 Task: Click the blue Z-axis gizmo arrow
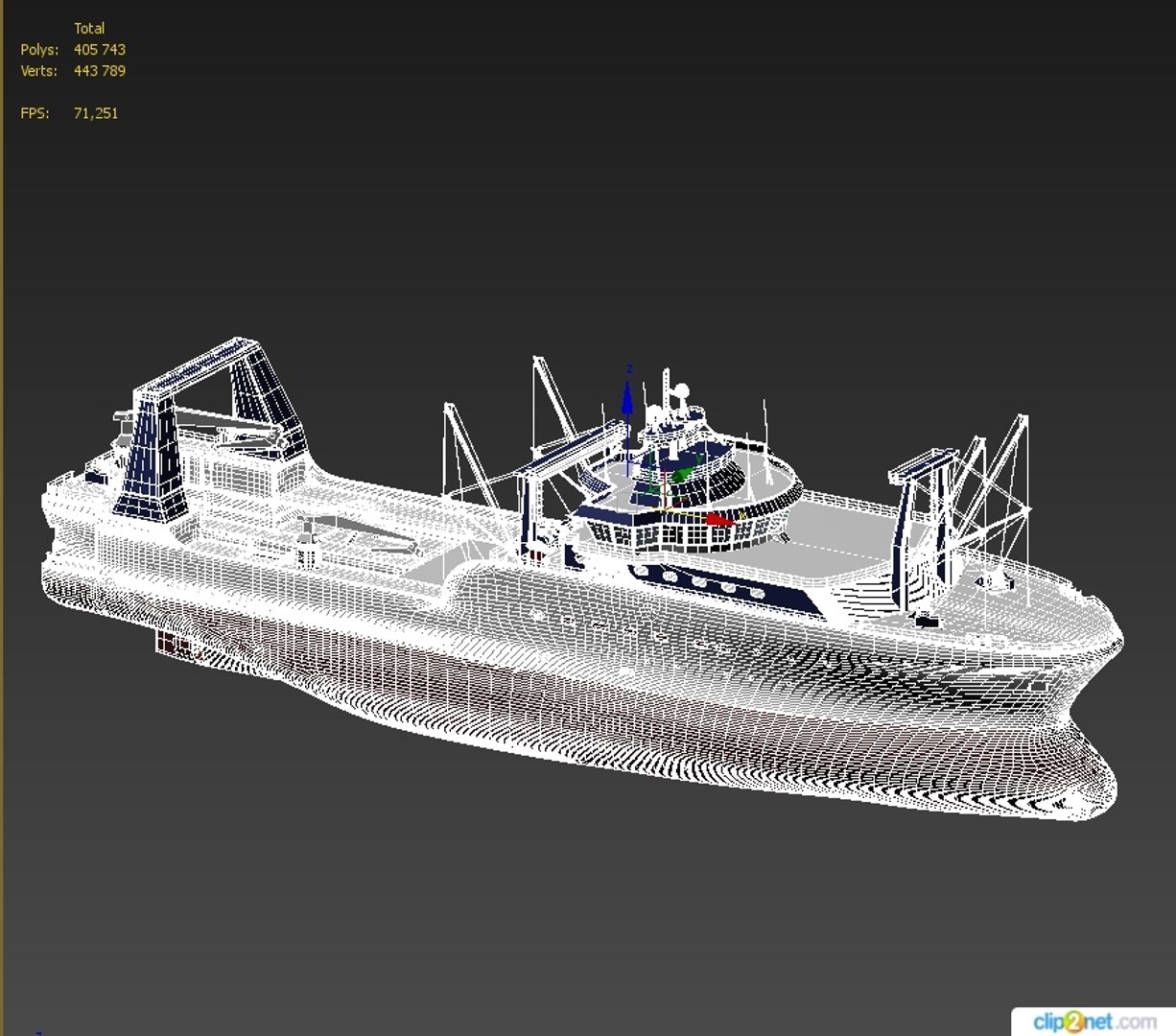point(627,398)
